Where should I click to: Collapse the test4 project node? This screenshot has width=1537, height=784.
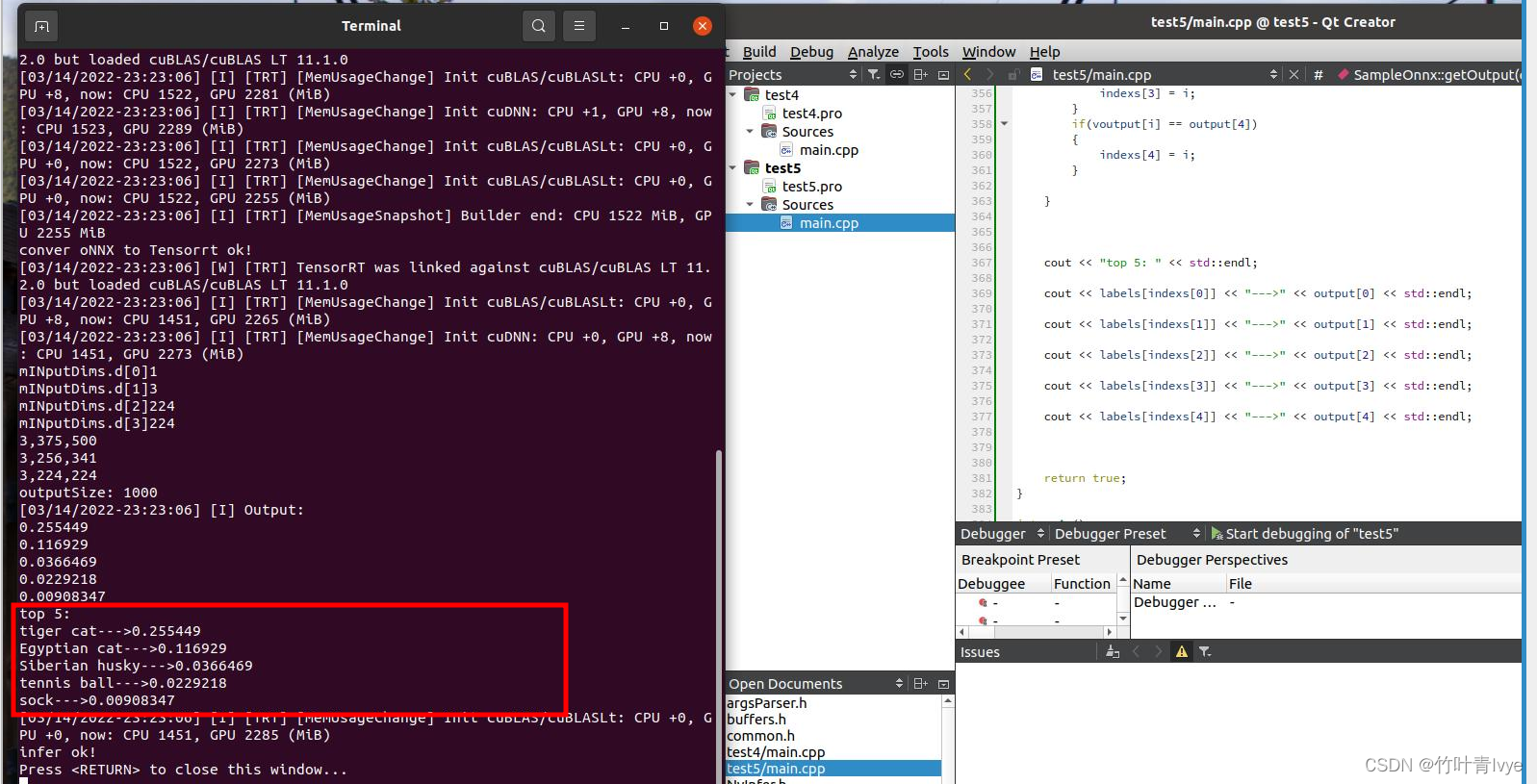coord(733,94)
